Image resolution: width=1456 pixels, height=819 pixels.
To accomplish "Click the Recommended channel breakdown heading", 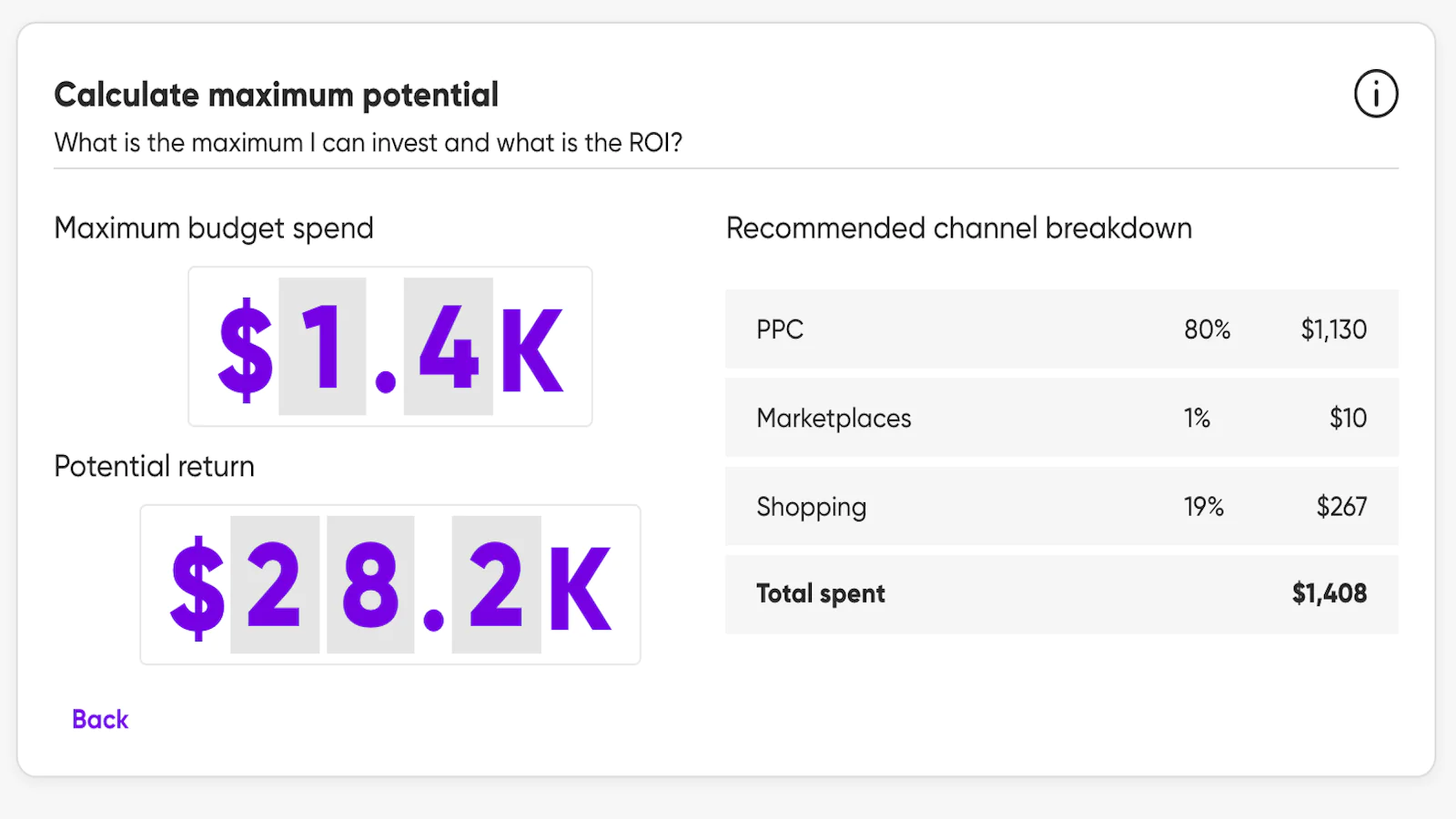I will [x=959, y=227].
